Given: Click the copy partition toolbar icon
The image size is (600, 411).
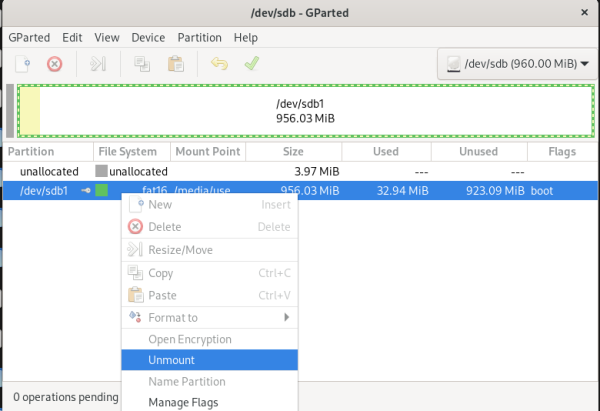Looking at the screenshot, I should [x=142, y=64].
